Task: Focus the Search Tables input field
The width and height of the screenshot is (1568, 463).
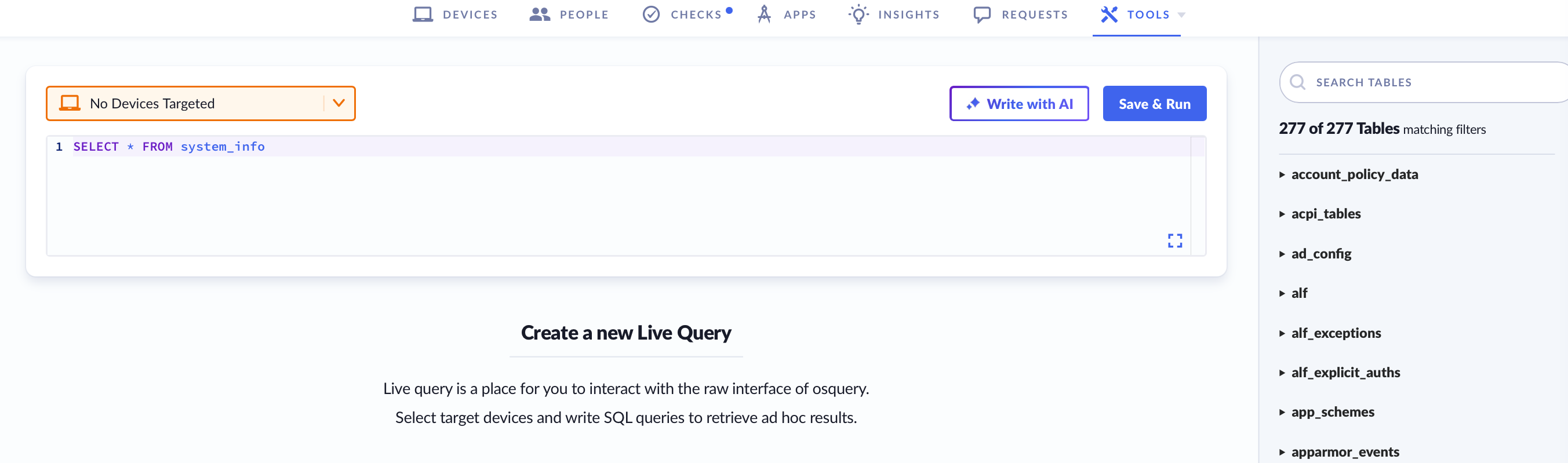Action: click(1424, 82)
